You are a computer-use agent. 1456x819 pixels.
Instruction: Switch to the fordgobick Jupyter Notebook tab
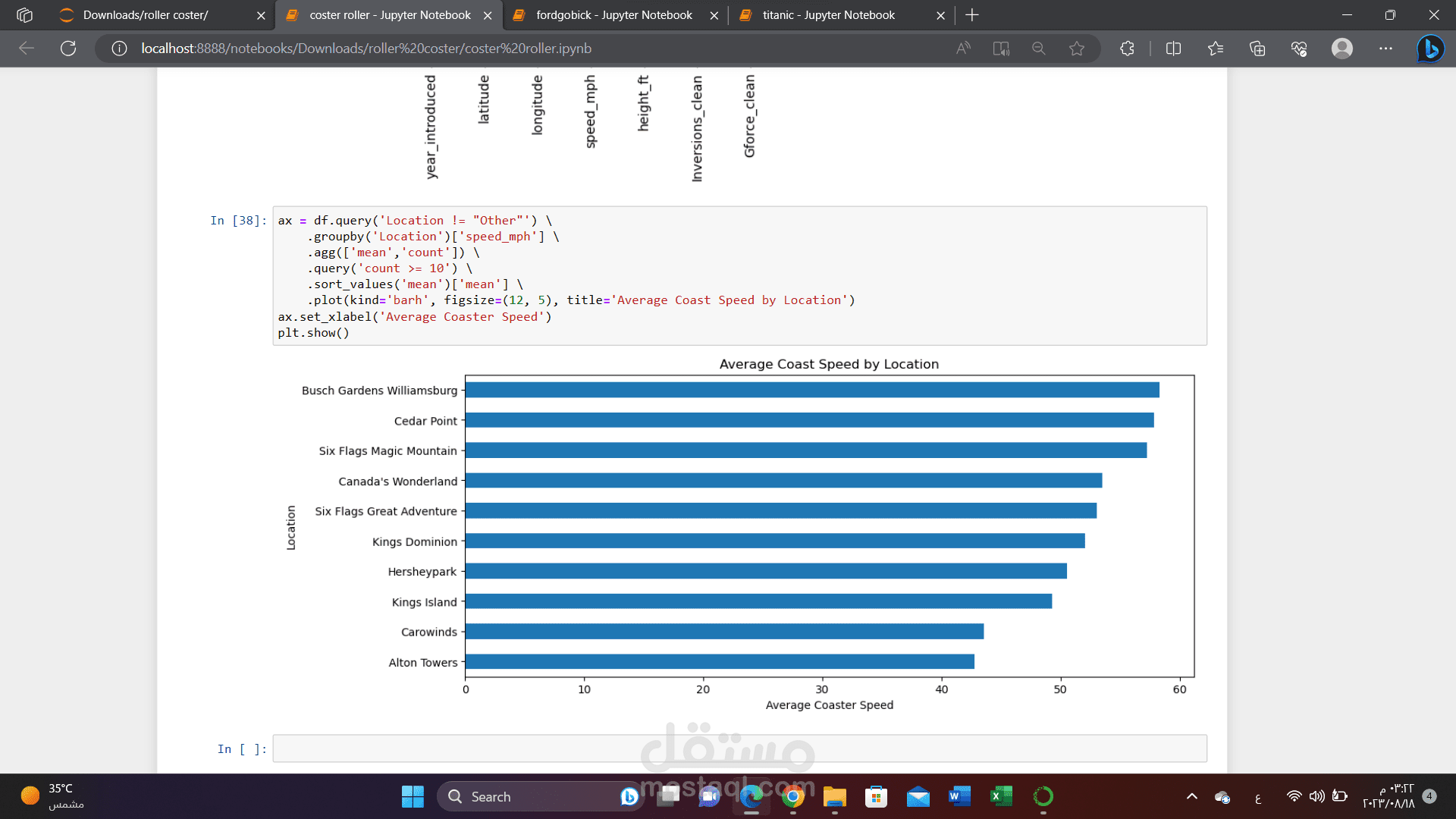[x=613, y=15]
